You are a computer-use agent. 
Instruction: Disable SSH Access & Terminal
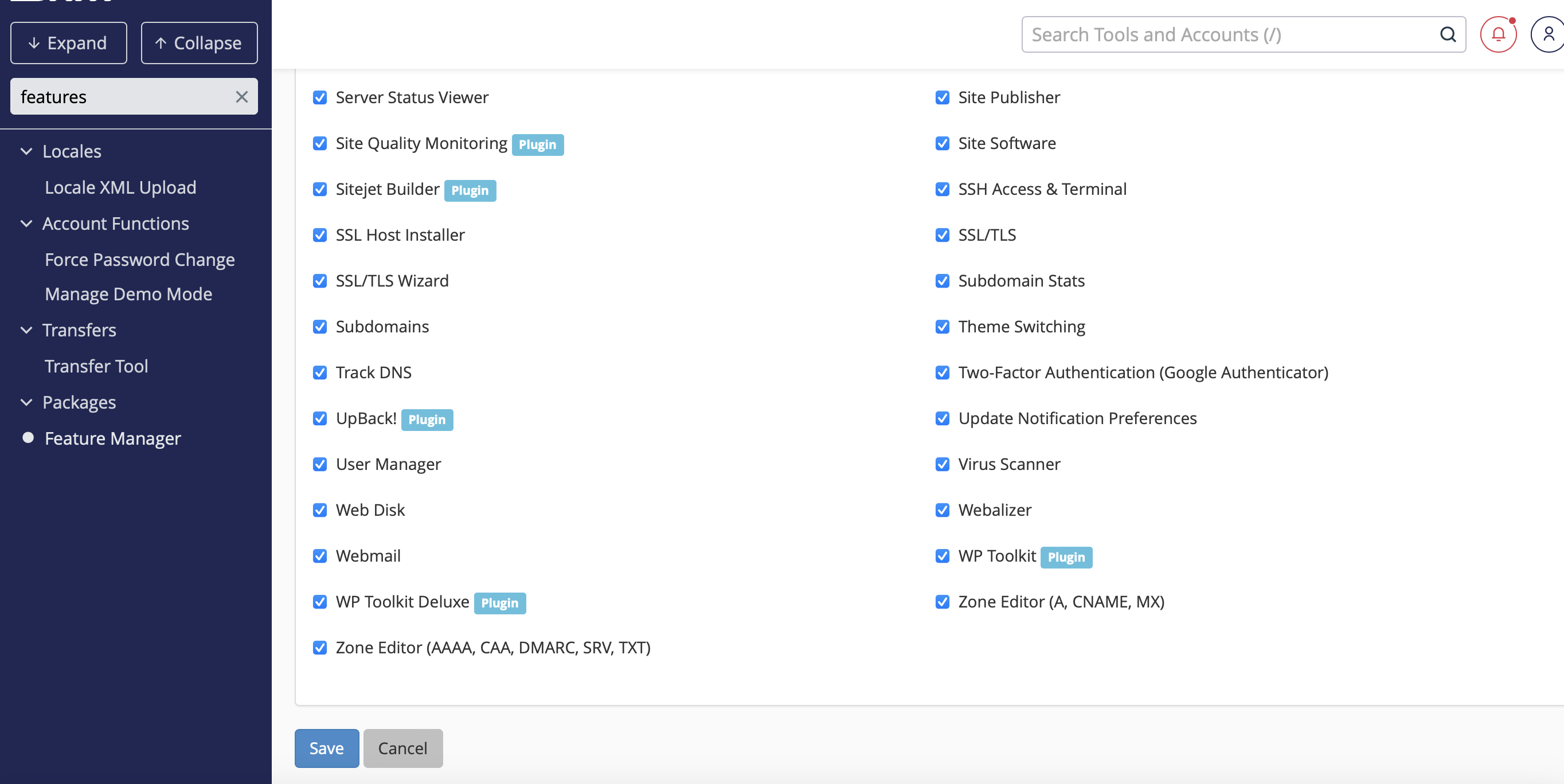click(943, 189)
